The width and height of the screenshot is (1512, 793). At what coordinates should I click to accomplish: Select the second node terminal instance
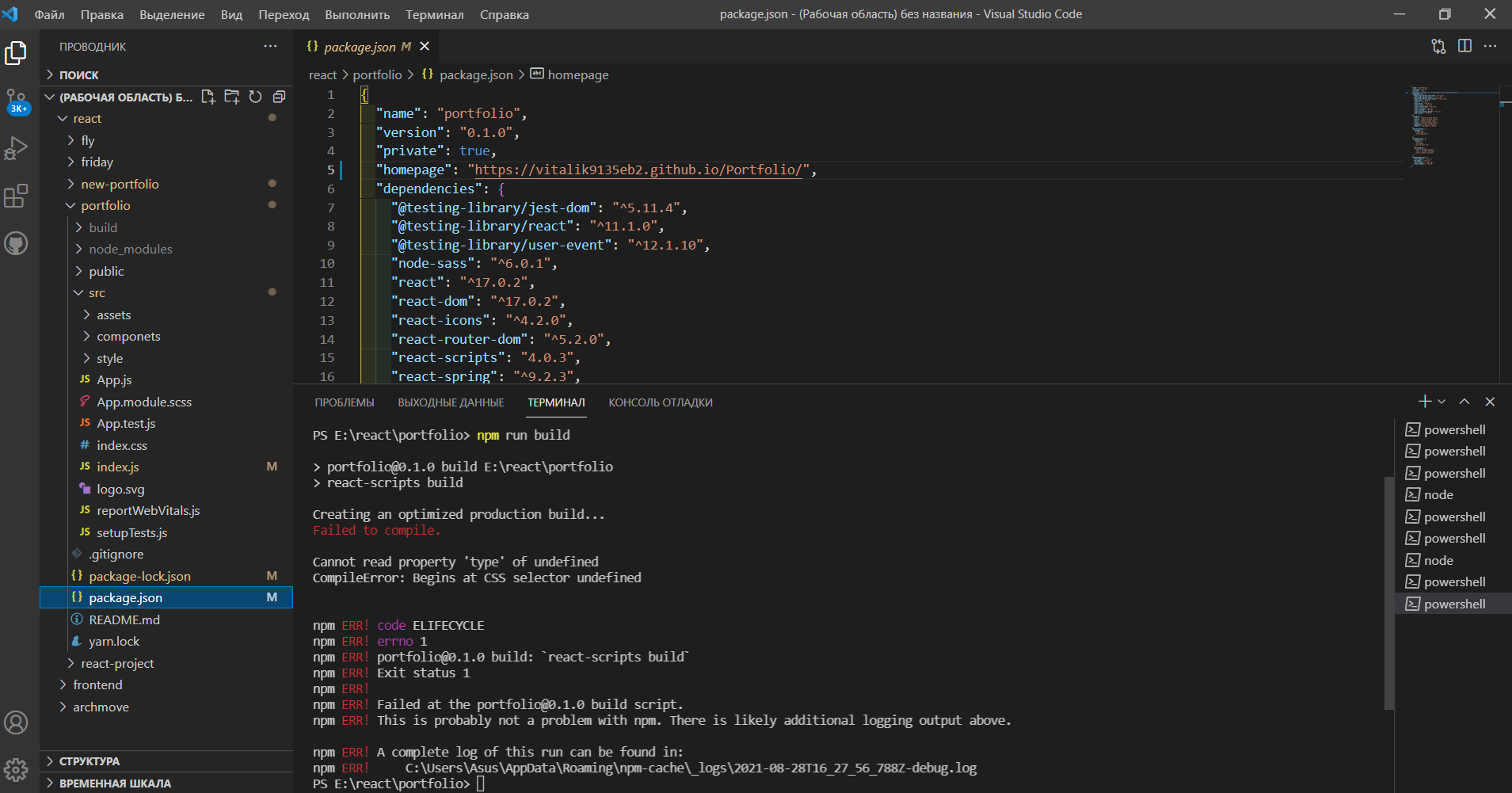click(1453, 560)
